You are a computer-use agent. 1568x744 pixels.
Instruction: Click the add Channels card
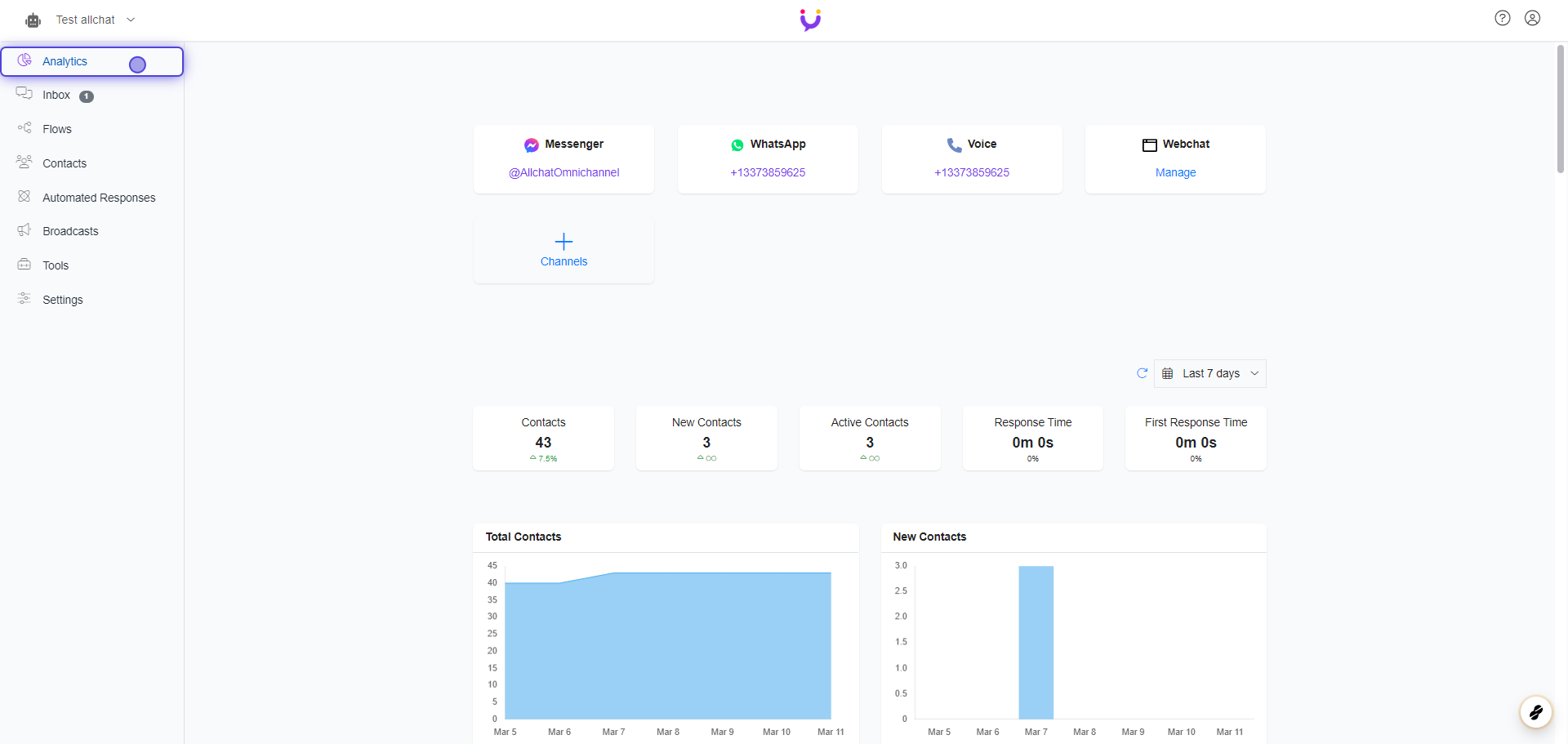pyautogui.click(x=563, y=249)
